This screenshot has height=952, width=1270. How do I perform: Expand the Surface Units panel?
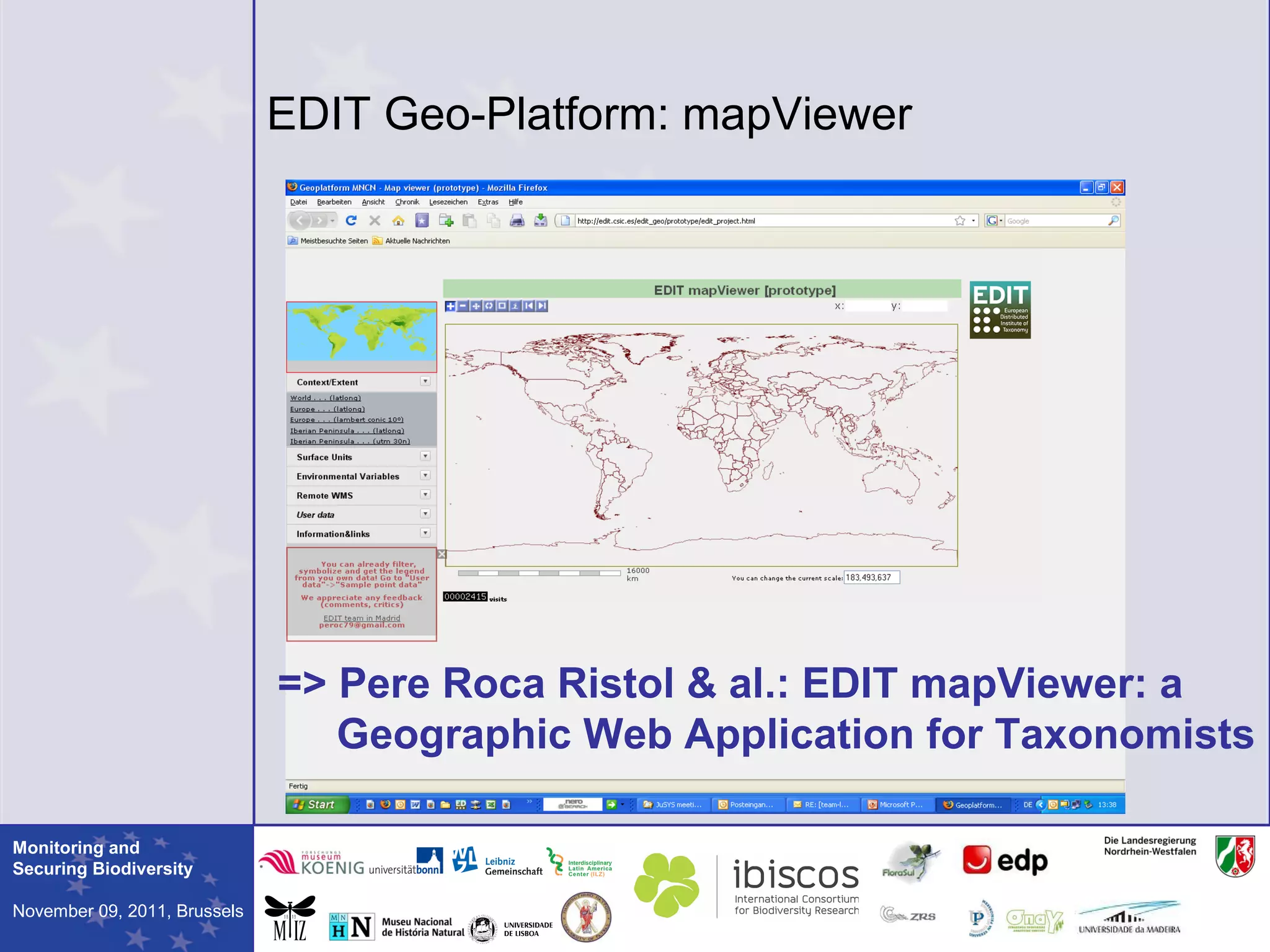(425, 456)
